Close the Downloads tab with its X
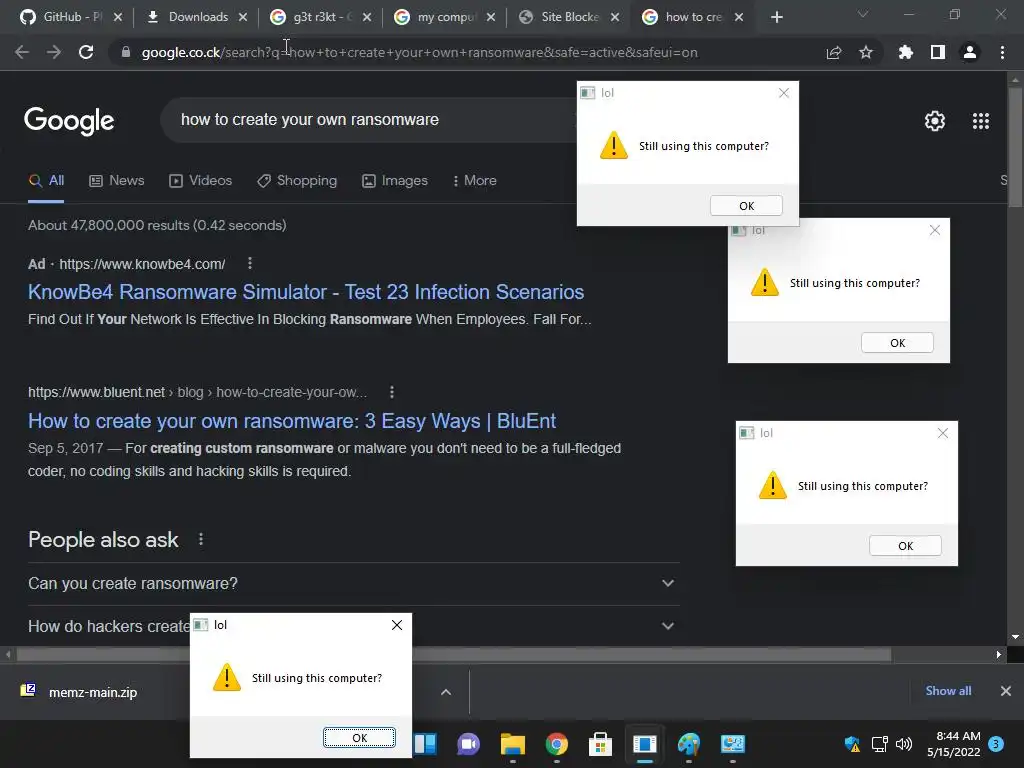 pos(243,17)
